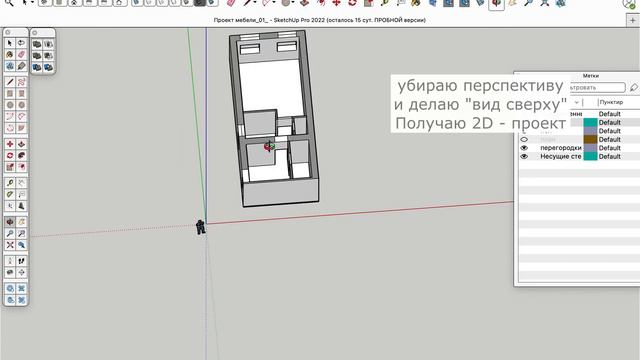This screenshot has width=640, height=360.
Task: Click Outer Shell in solid tools palette
Action: [37, 44]
